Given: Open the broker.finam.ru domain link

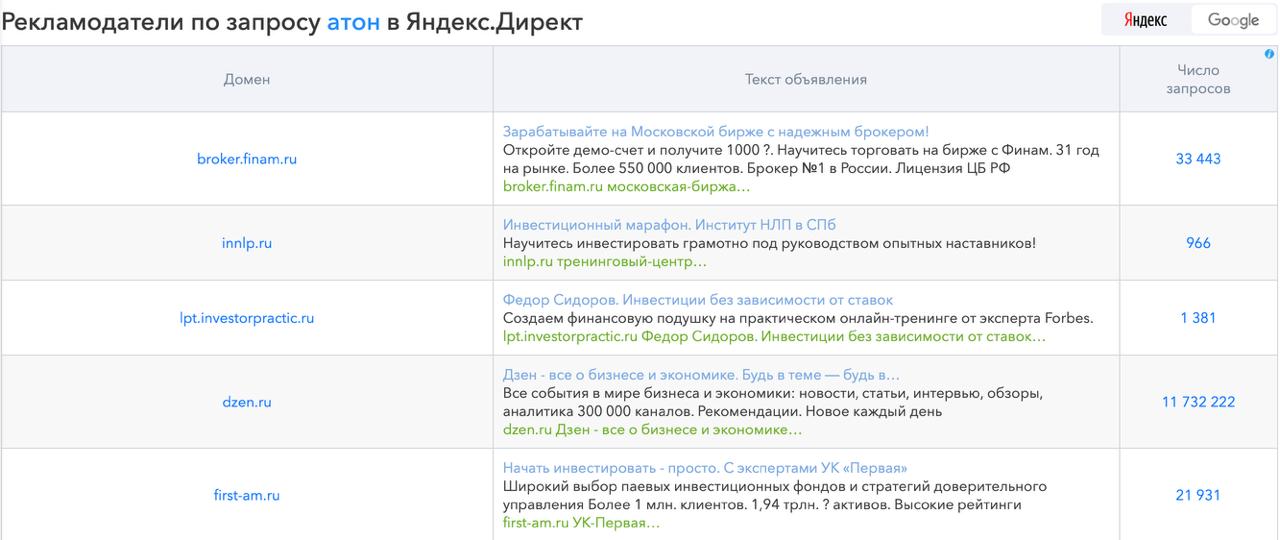Looking at the screenshot, I should tap(246, 159).
